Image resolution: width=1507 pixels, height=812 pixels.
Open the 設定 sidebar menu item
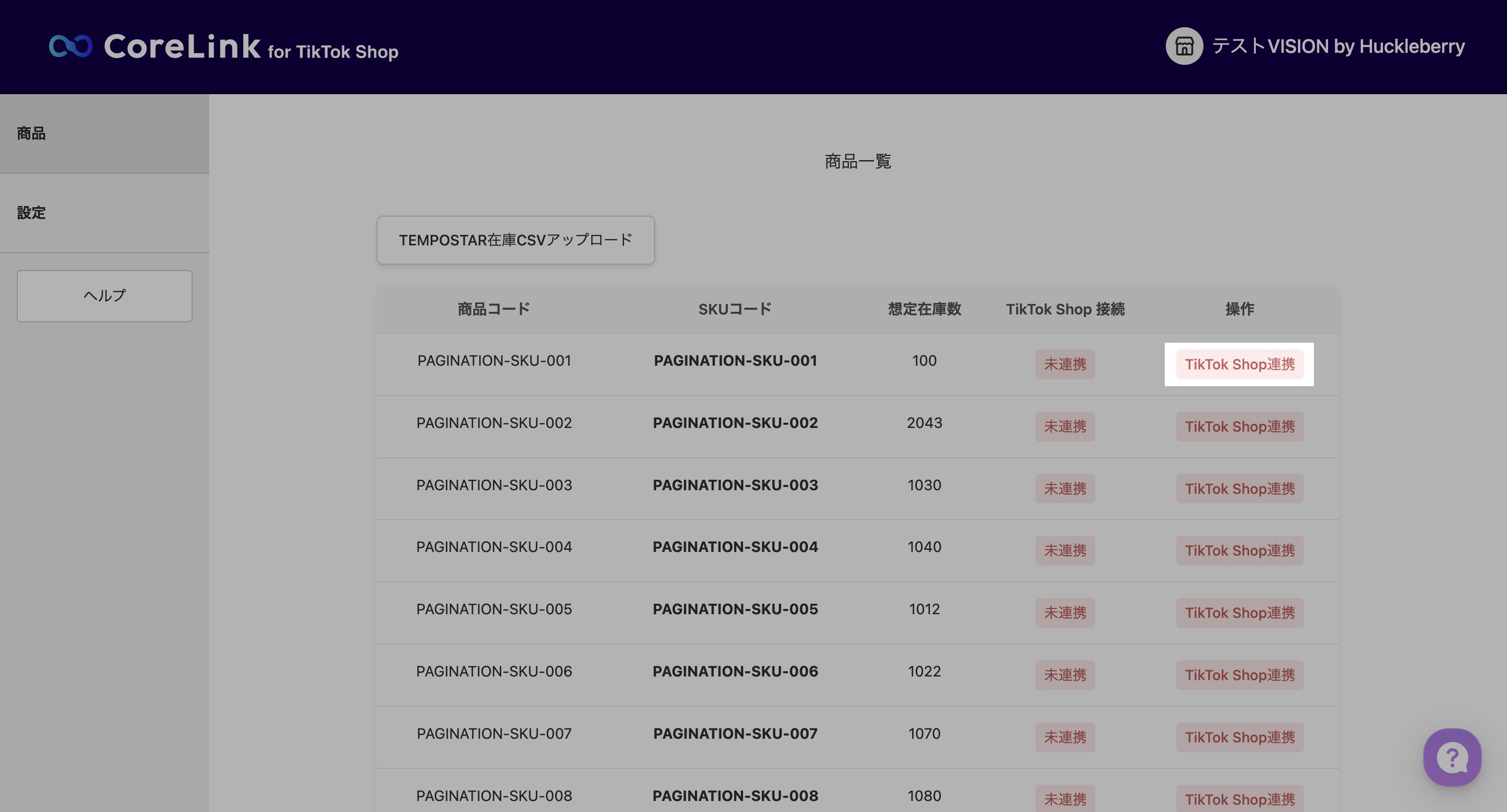pos(31,212)
